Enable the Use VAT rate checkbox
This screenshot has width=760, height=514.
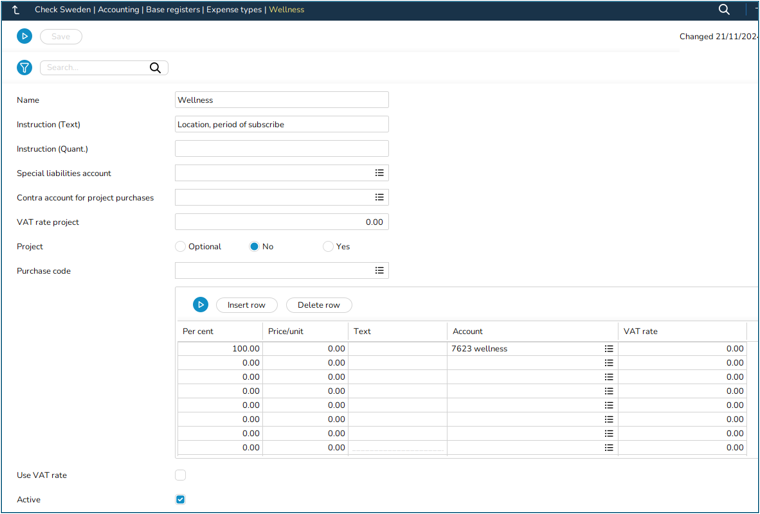pyautogui.click(x=180, y=475)
